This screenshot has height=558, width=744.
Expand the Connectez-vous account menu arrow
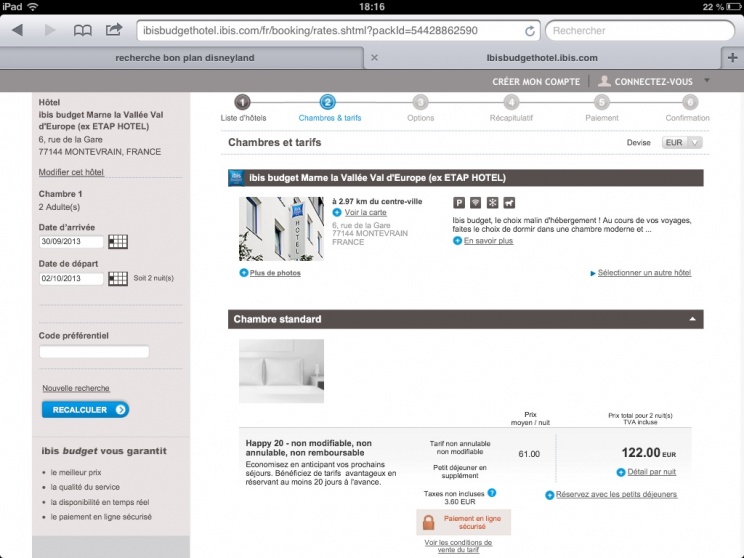coord(707,81)
